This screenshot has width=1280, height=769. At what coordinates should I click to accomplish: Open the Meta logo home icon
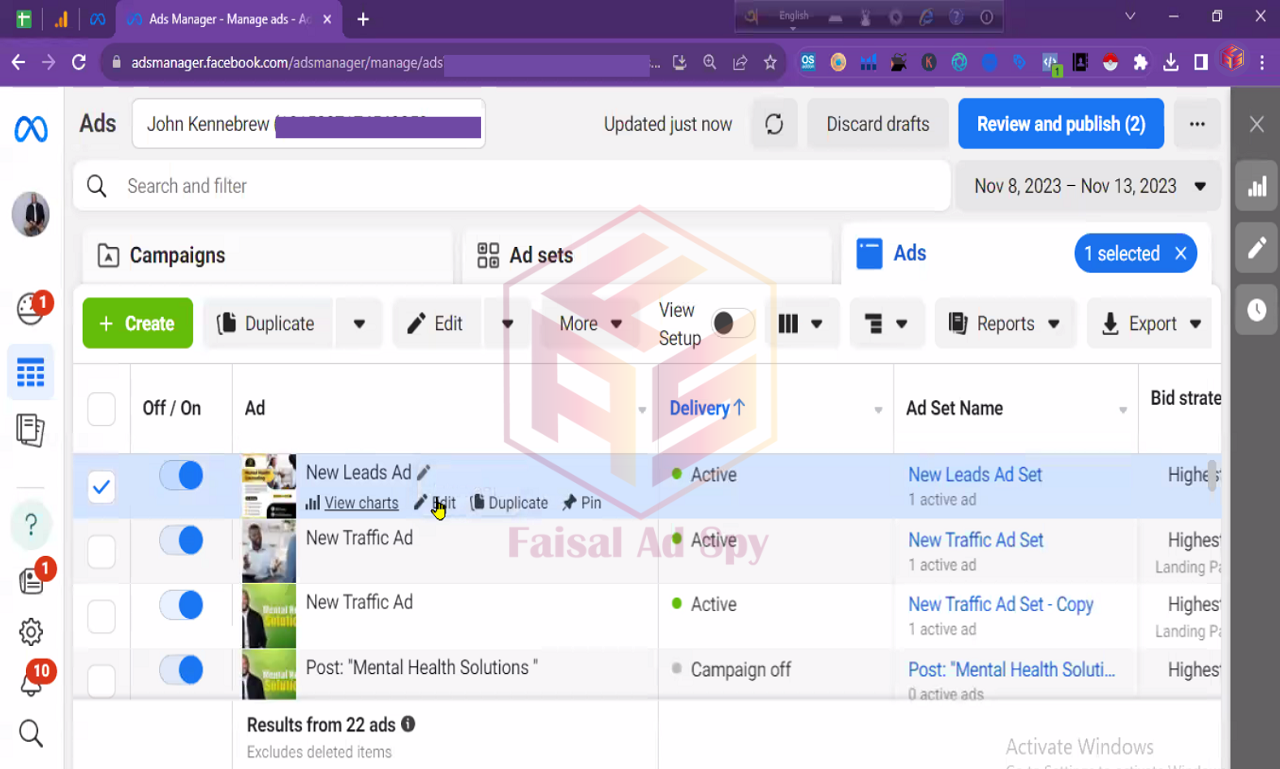click(x=31, y=129)
